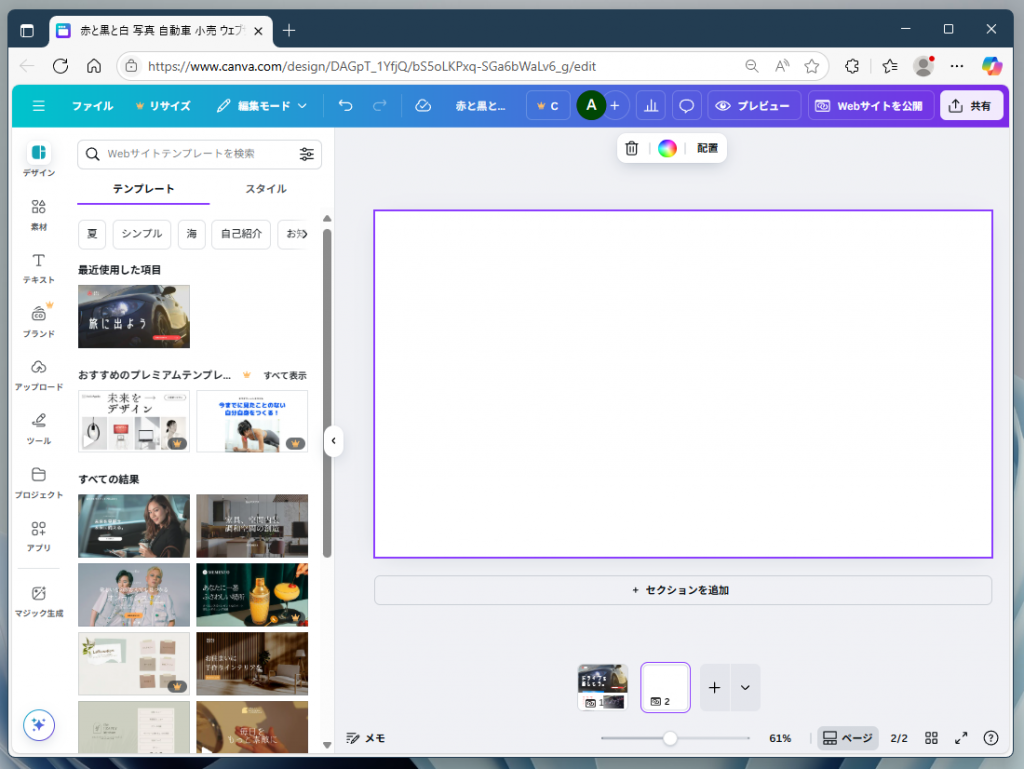Open the Canva AI sparkle button bottom left
This screenshot has width=1024, height=769.
click(x=38, y=725)
